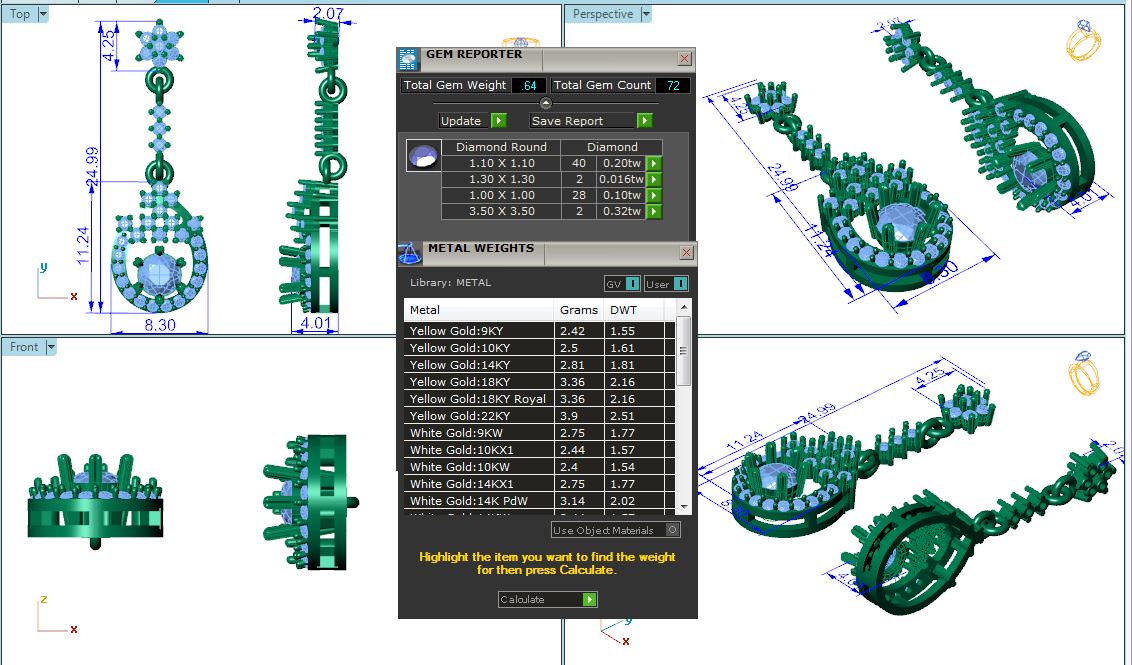Open the Perspective viewport dropdown menu
The width and height of the screenshot is (1132, 665).
645,14
